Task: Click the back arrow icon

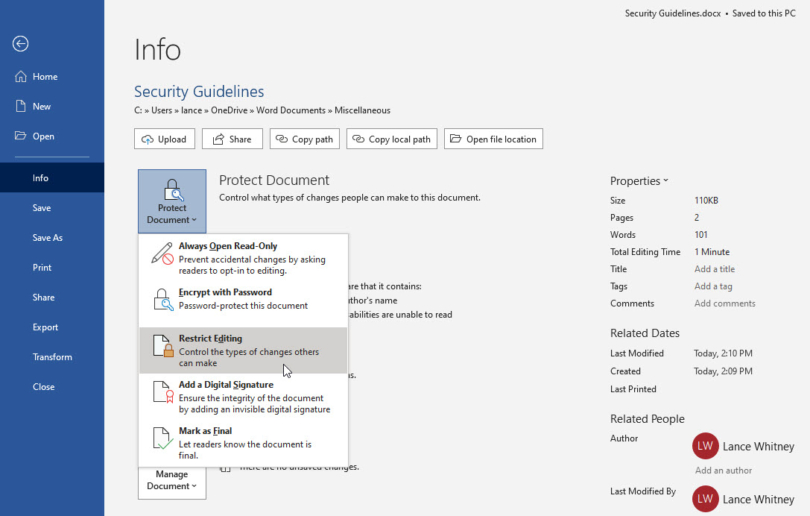Action: [x=20, y=43]
